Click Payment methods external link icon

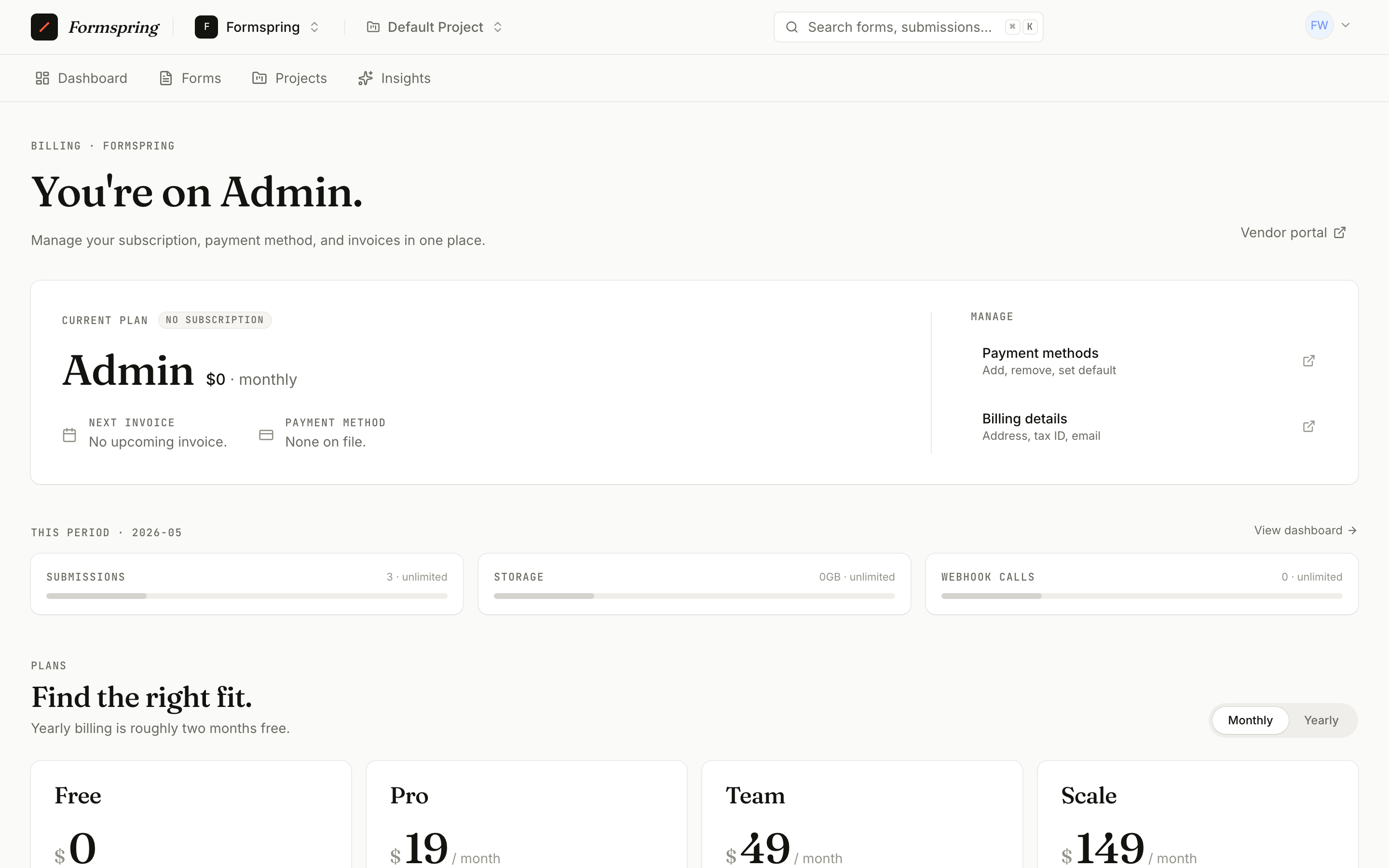[1308, 361]
